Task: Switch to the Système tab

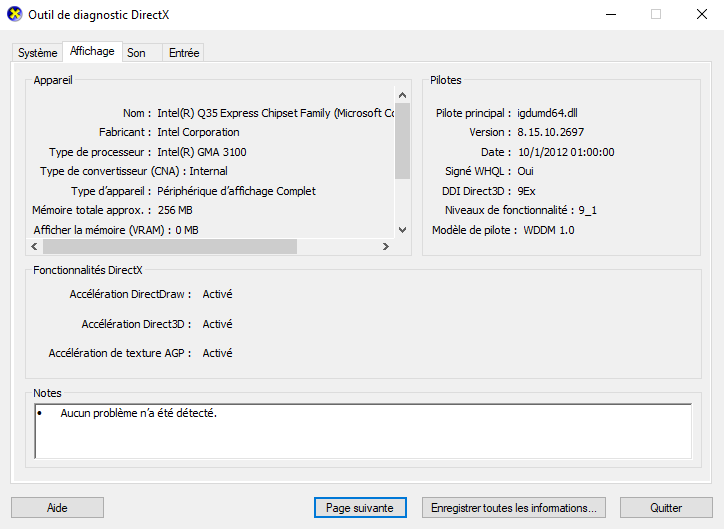Action: [x=37, y=53]
